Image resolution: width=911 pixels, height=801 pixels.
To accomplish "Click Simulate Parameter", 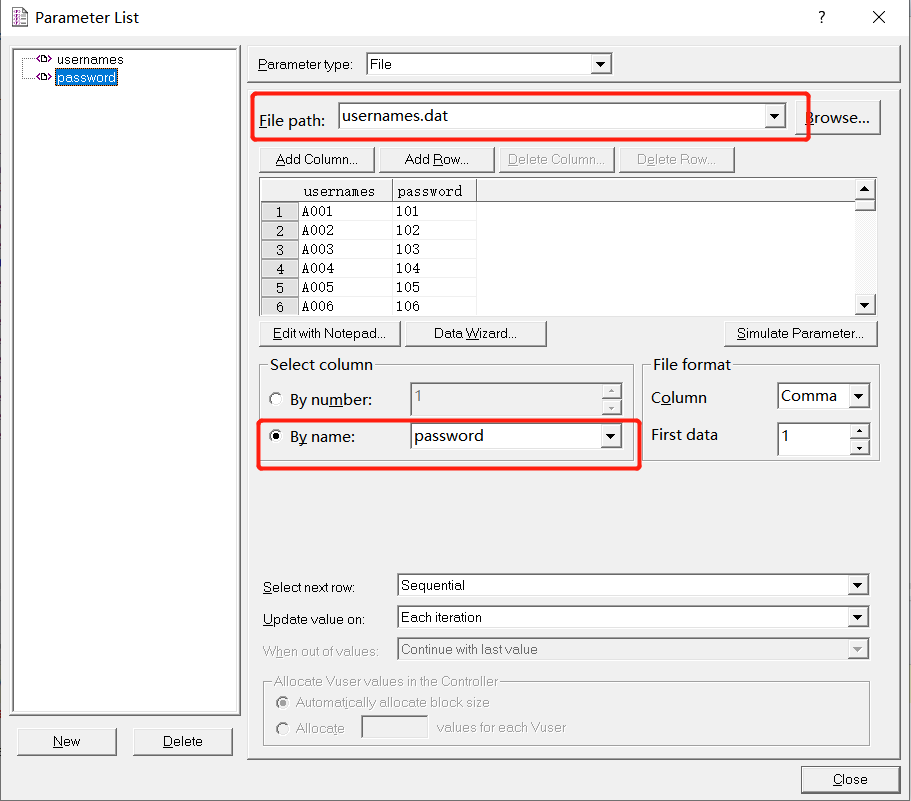I will click(x=800, y=333).
